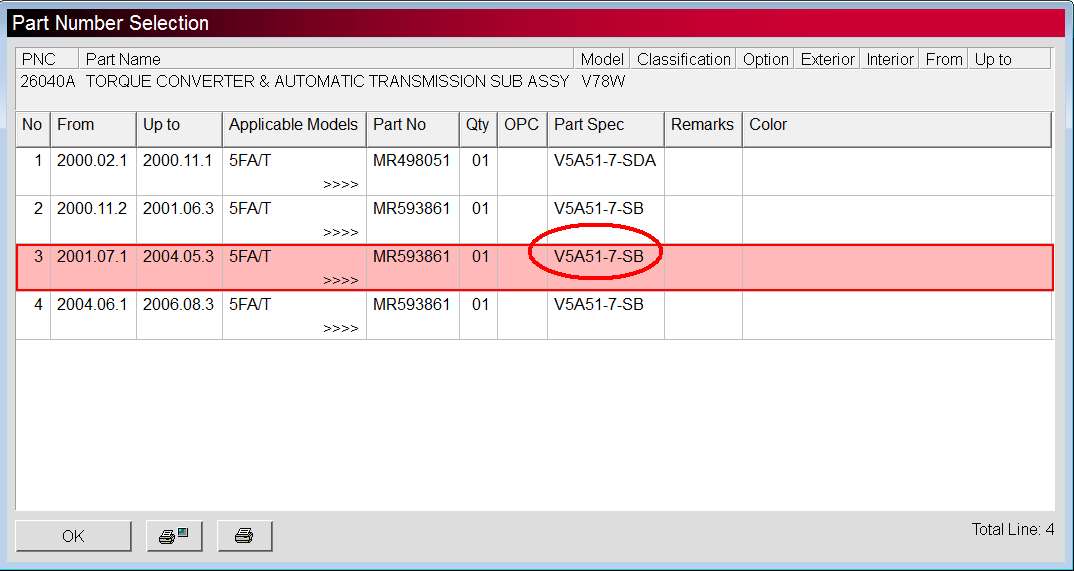Select part number MR498051 in row 1
This screenshot has height=571, width=1074.
[411, 161]
